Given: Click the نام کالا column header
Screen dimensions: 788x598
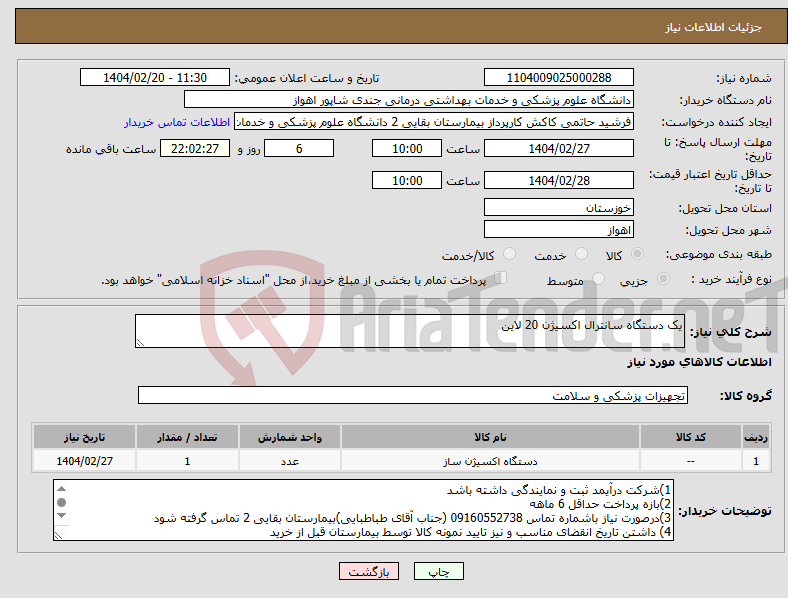Looking at the screenshot, I should [x=490, y=437].
